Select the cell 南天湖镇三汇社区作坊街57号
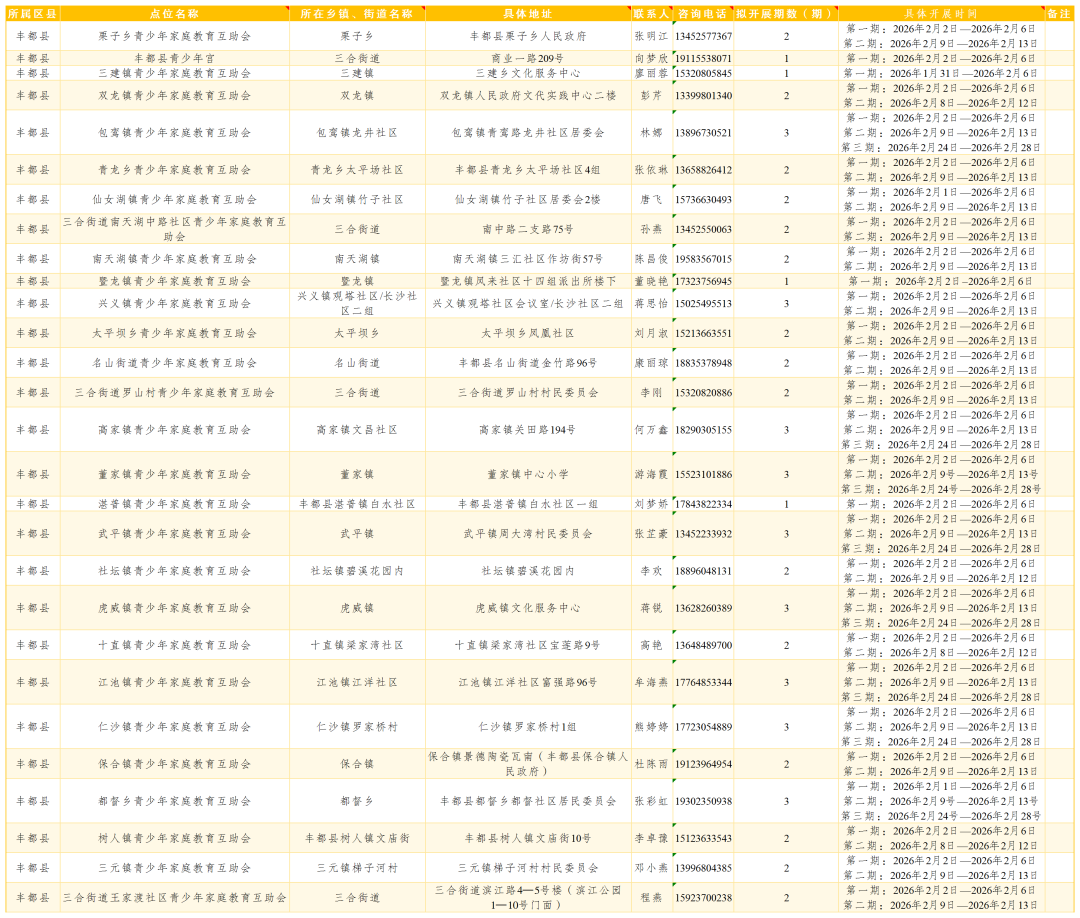This screenshot has width=1080, height=918. click(x=528, y=259)
